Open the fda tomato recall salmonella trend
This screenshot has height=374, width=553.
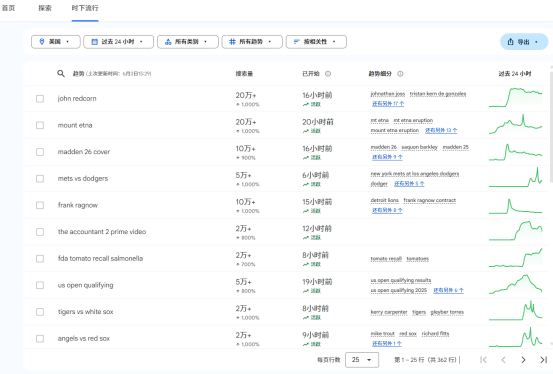pos(100,259)
